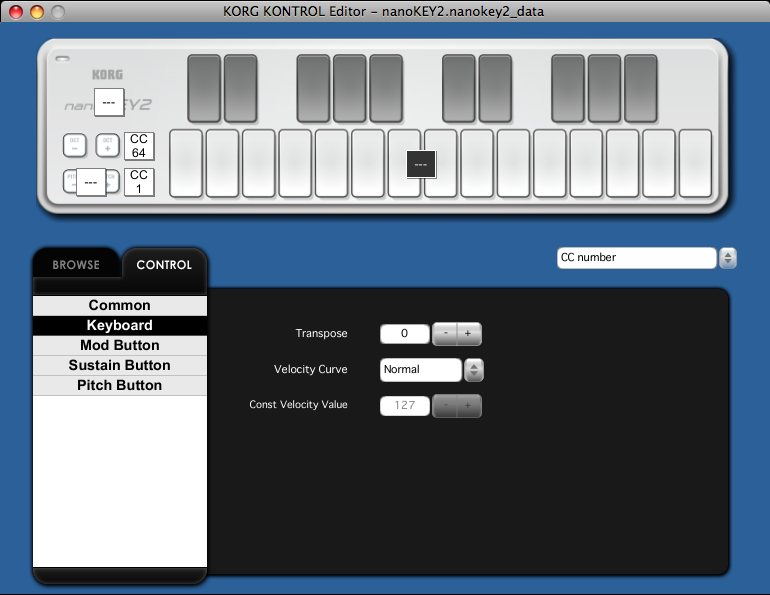Decrease Transpose with the minus button

445,334
